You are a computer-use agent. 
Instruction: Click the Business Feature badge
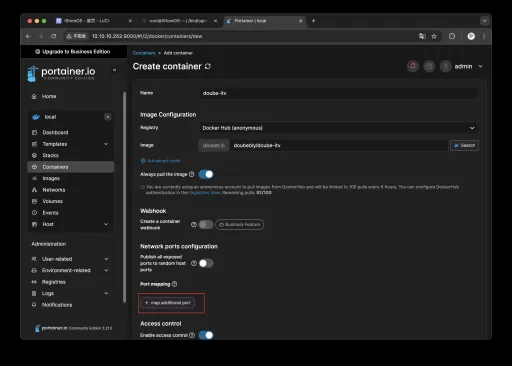click(x=240, y=225)
